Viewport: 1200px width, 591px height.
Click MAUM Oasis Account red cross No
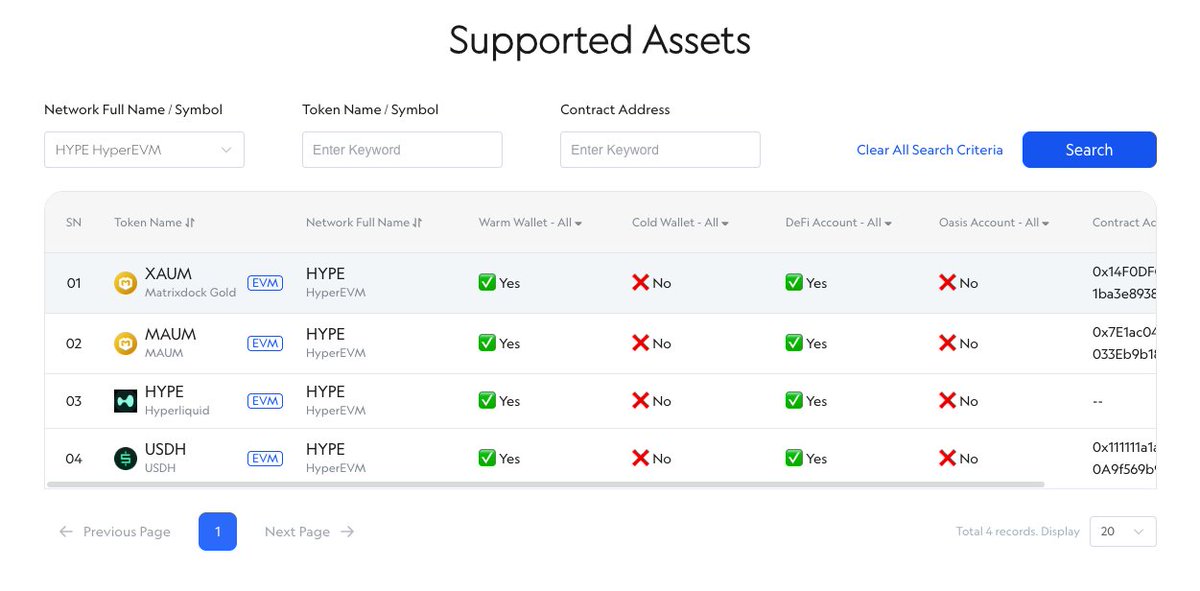click(x=959, y=343)
